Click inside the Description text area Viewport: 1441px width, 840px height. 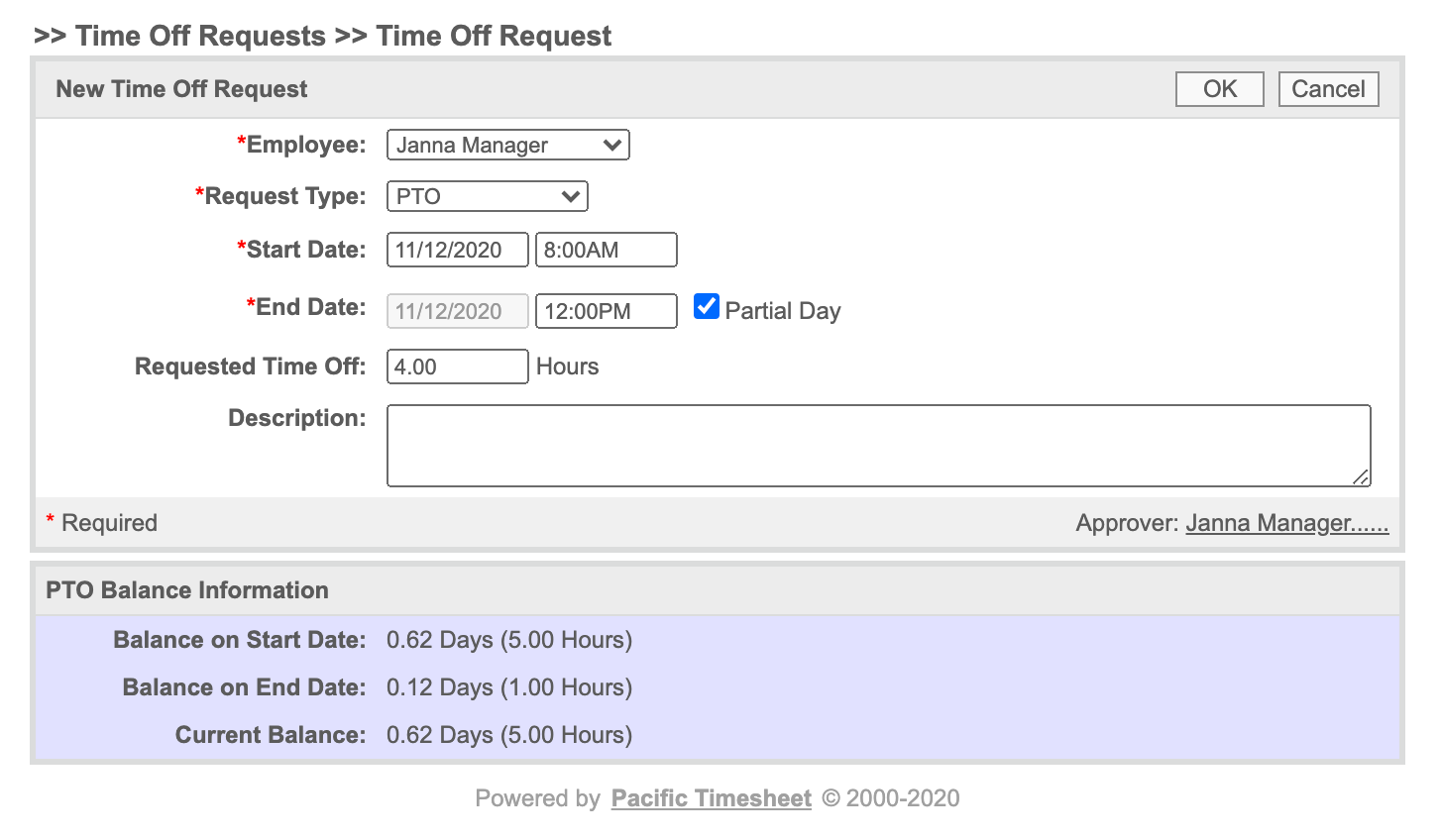(878, 446)
